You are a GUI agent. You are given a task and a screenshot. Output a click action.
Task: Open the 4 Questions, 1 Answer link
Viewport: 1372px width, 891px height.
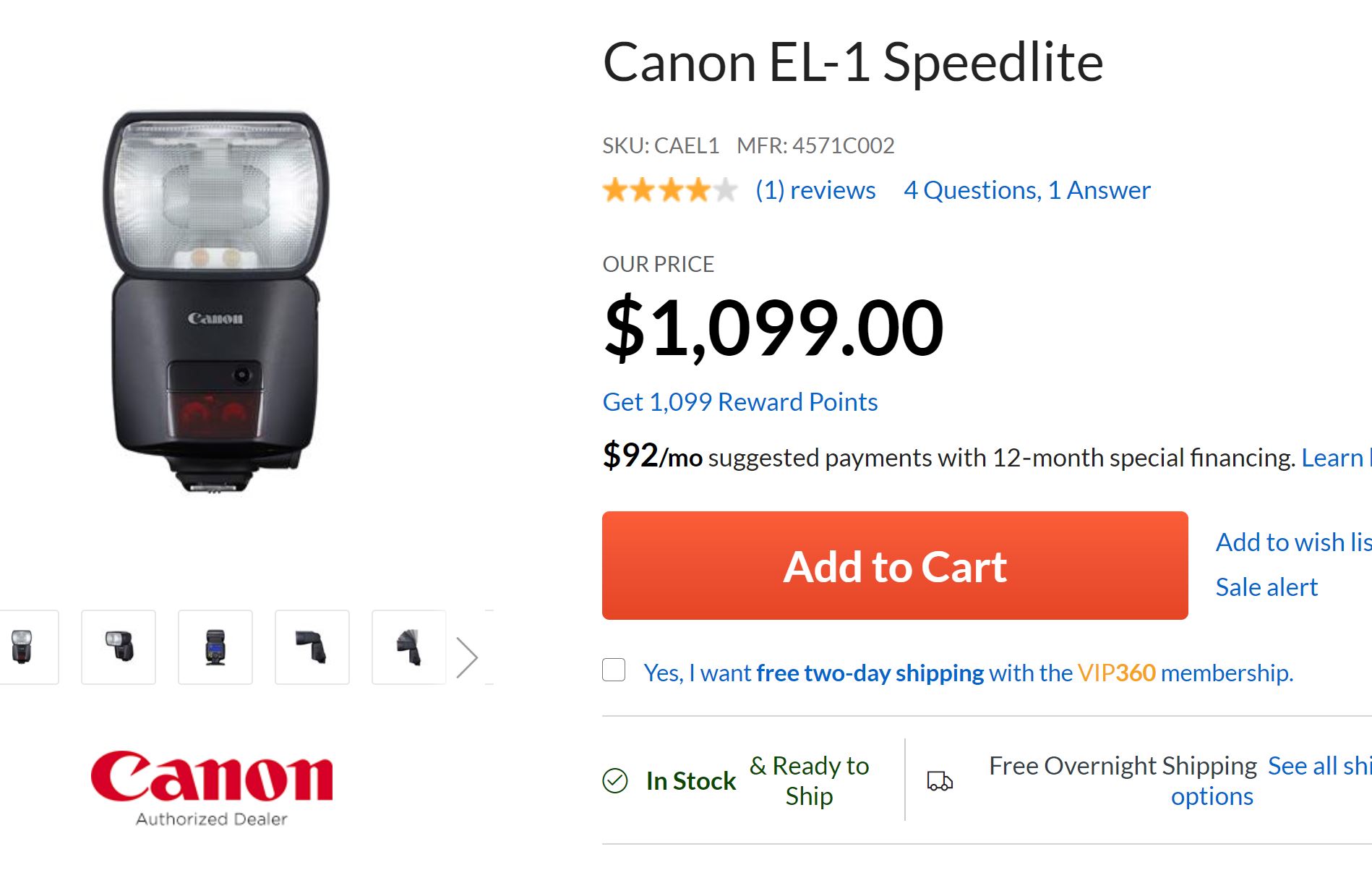(1026, 190)
